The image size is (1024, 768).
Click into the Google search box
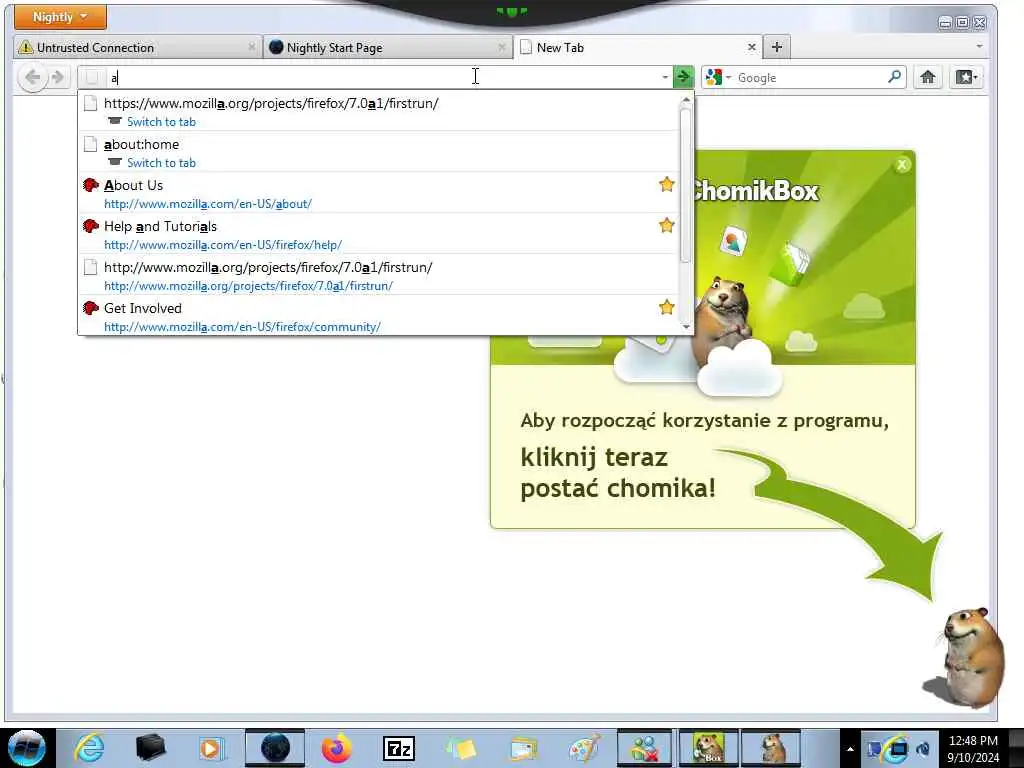(810, 78)
